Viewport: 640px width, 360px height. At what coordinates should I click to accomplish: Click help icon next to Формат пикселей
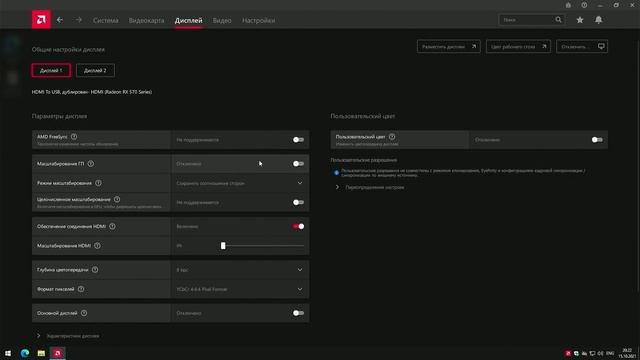(x=81, y=289)
